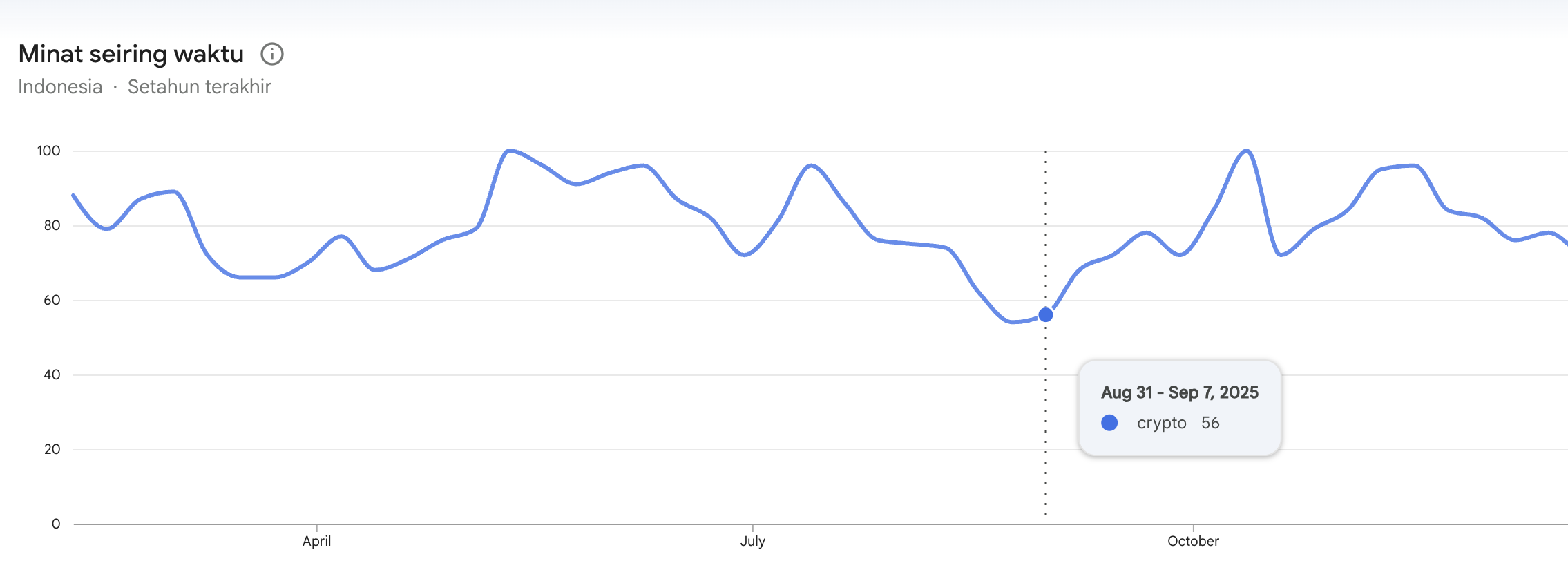The image size is (1568, 579).
Task: Select the July label on the x-axis
Action: (x=752, y=541)
